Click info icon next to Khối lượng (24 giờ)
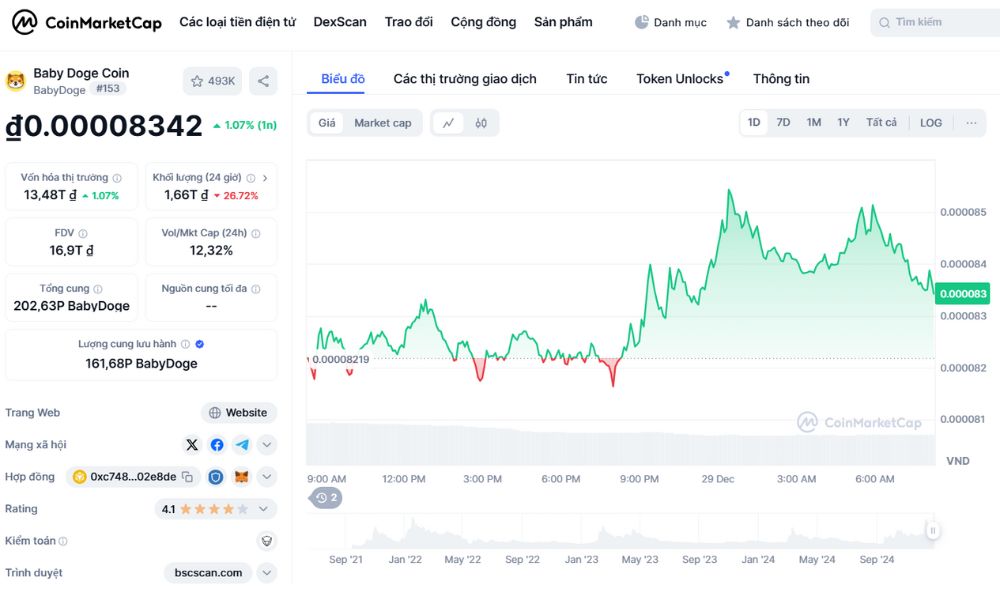The height and width of the screenshot is (600, 1000). click(x=251, y=179)
